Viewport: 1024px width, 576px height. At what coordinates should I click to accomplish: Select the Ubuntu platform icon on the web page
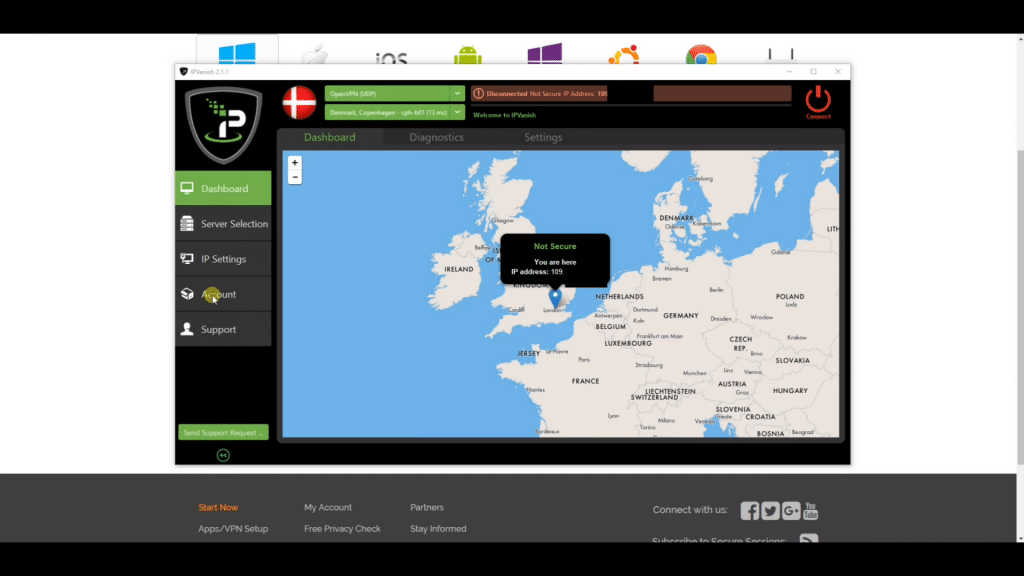(624, 55)
